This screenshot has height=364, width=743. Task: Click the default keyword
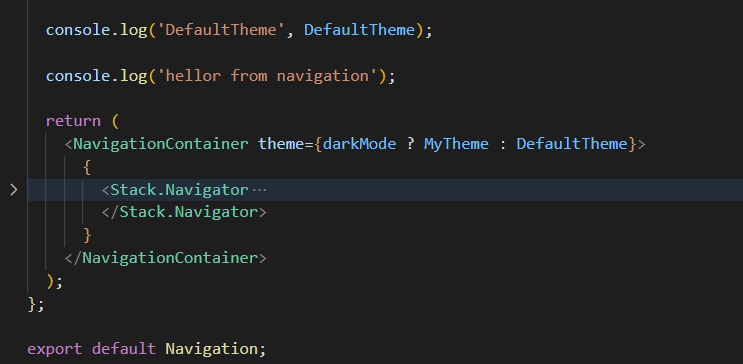(x=124, y=349)
